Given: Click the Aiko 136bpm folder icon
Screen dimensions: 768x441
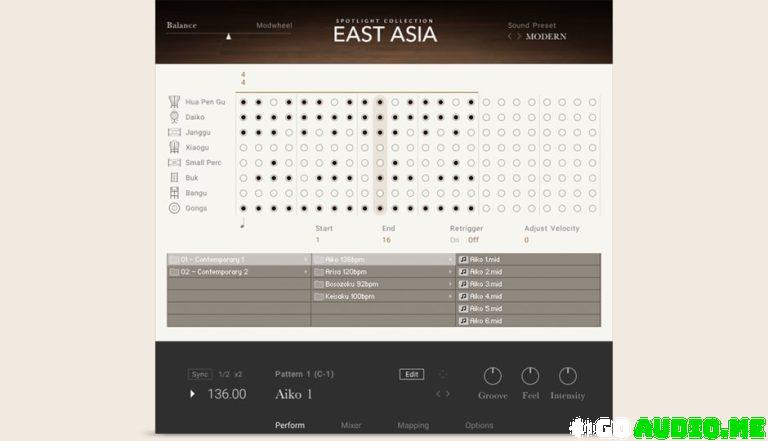Looking at the screenshot, I should 319,260.
